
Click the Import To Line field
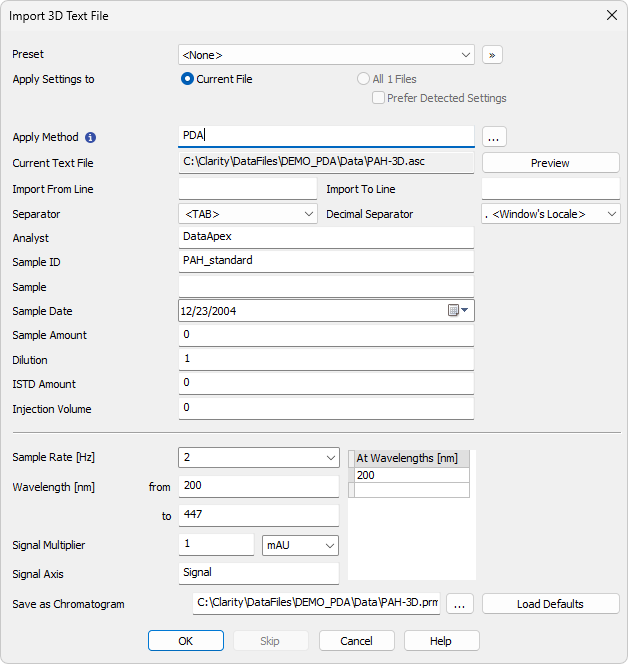(x=551, y=189)
